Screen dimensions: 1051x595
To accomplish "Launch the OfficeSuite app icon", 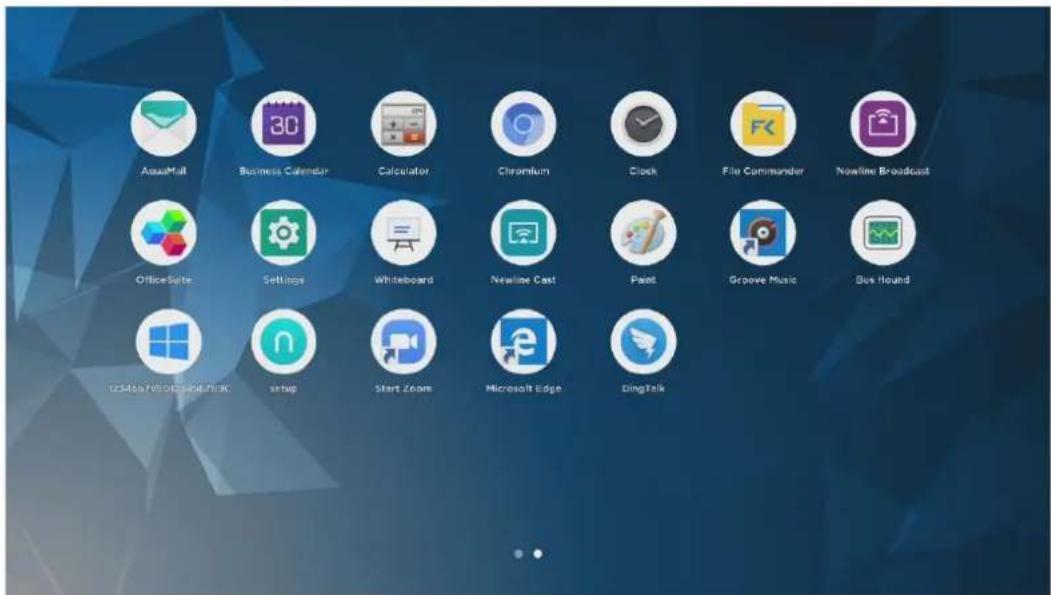I will point(164,233).
